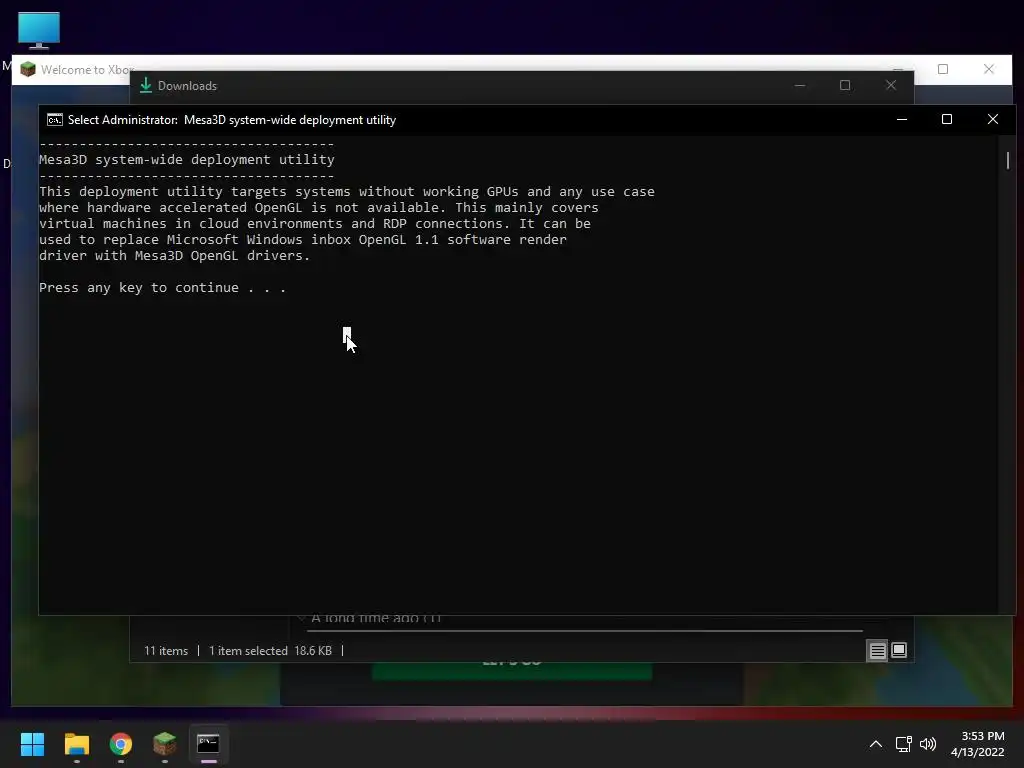Minimize the Downloads window
This screenshot has width=1024, height=768.
click(x=800, y=86)
